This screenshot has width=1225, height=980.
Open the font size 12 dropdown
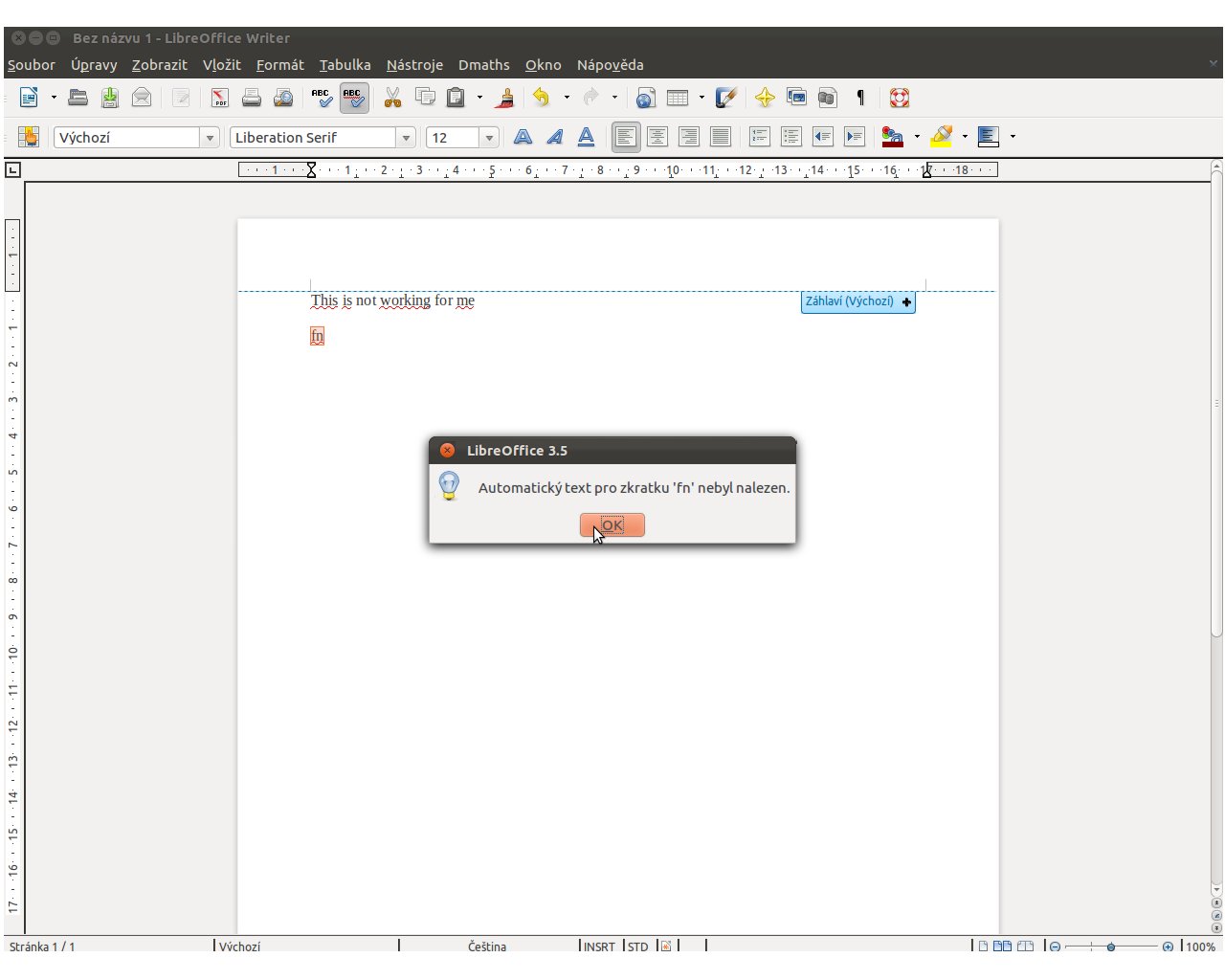489,138
